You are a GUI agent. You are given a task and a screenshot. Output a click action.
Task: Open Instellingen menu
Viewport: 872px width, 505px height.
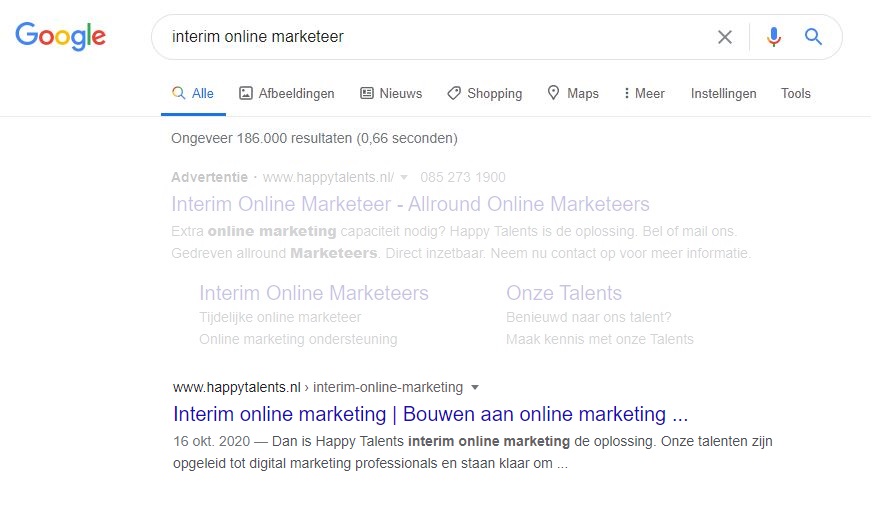[724, 93]
